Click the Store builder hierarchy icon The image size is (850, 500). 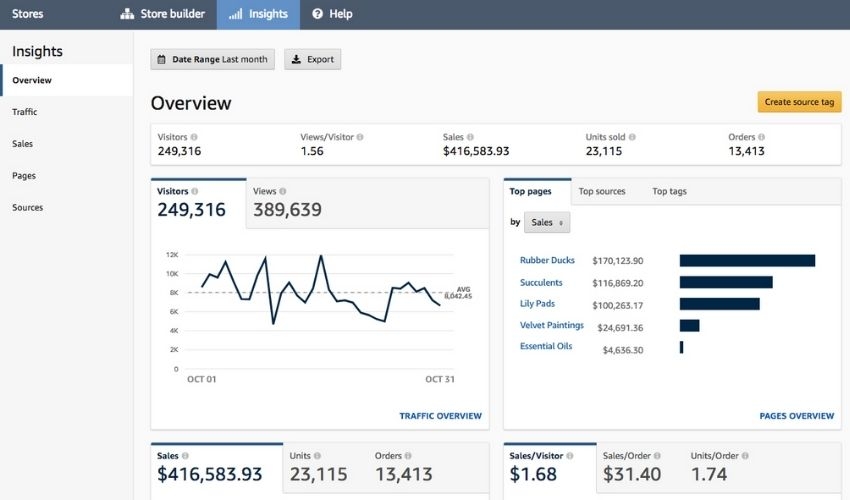tap(127, 14)
